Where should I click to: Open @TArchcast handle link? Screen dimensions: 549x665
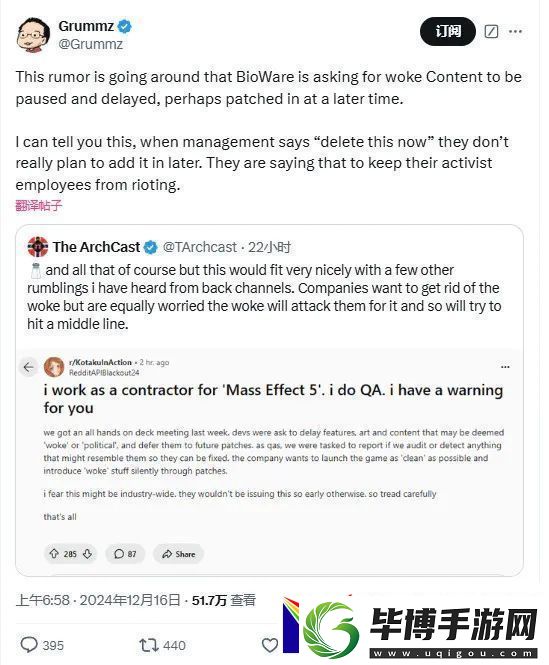pyautogui.click(x=199, y=247)
